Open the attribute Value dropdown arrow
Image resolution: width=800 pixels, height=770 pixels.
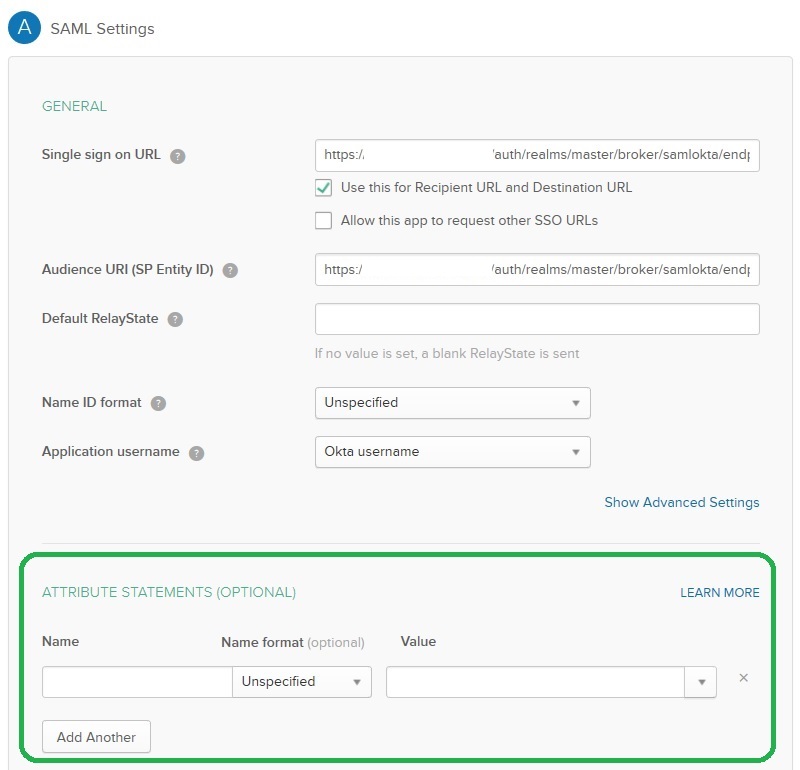click(700, 682)
